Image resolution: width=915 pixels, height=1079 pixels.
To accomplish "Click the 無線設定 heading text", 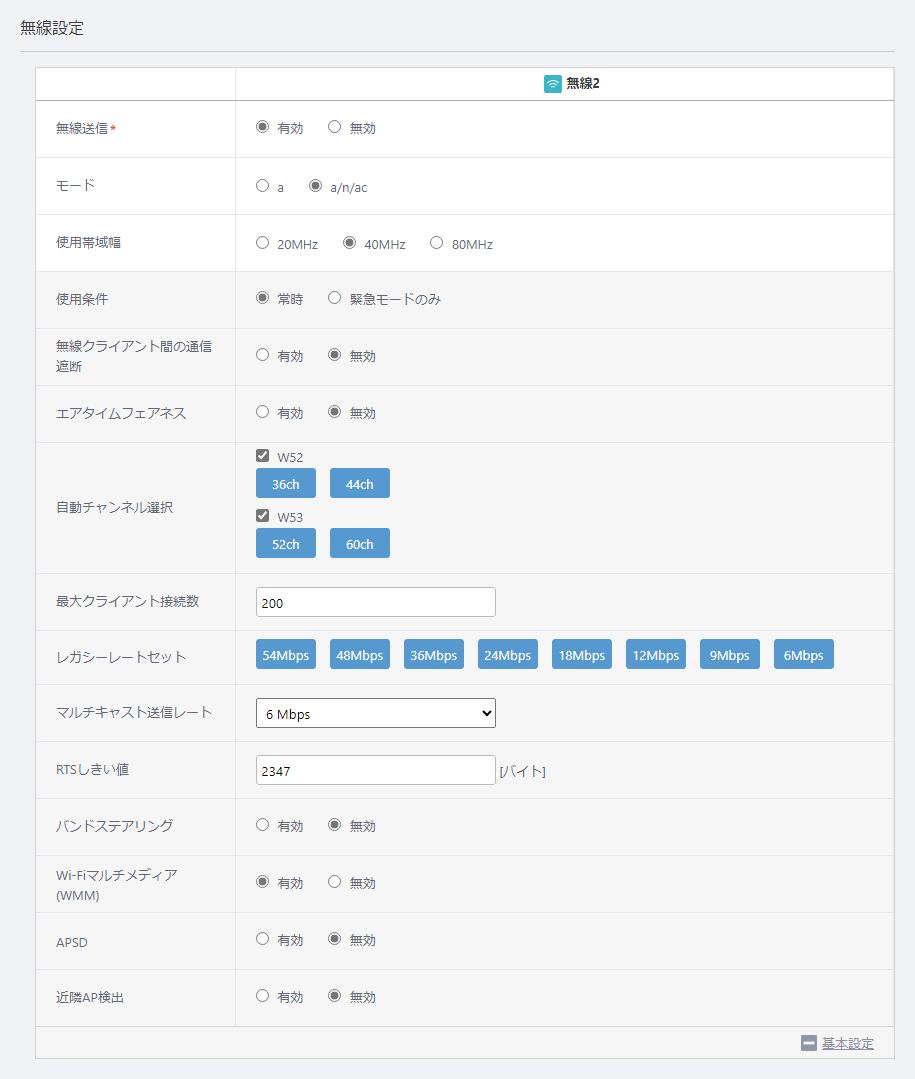I will 52,28.
